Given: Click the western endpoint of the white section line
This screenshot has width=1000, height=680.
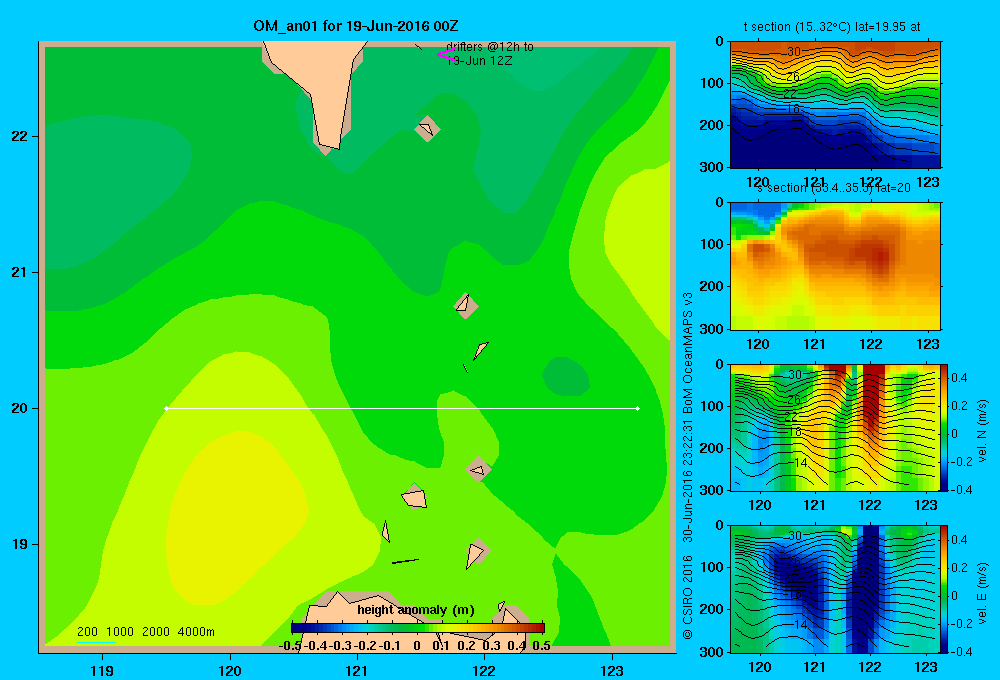Looking at the screenshot, I should coord(166,408).
